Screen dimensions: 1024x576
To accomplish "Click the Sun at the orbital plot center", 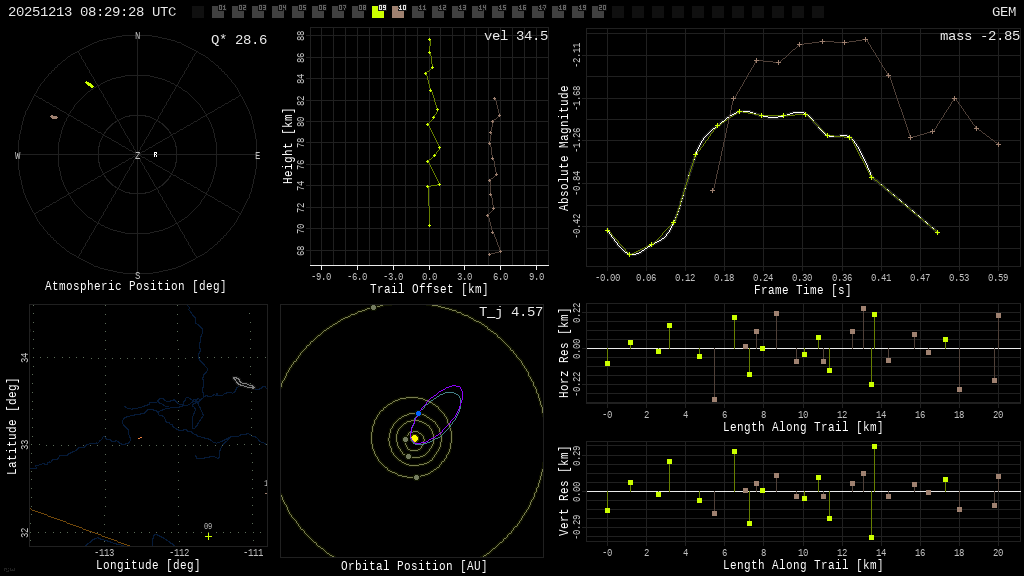I will click(414, 438).
